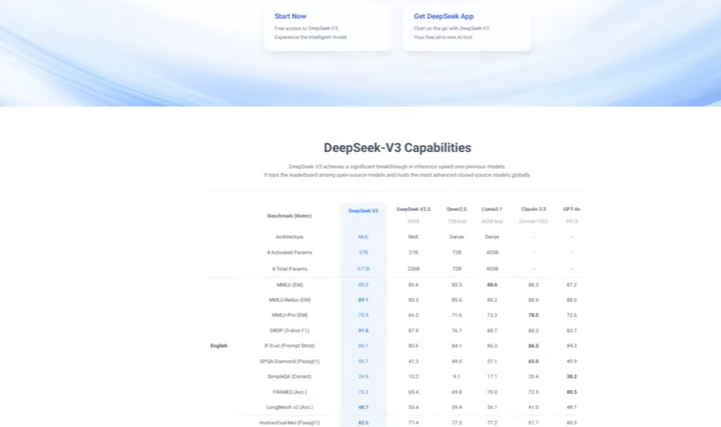This screenshot has height=427, width=721.
Task: Click the Claude-3.5 column header
Action: pos(533,209)
